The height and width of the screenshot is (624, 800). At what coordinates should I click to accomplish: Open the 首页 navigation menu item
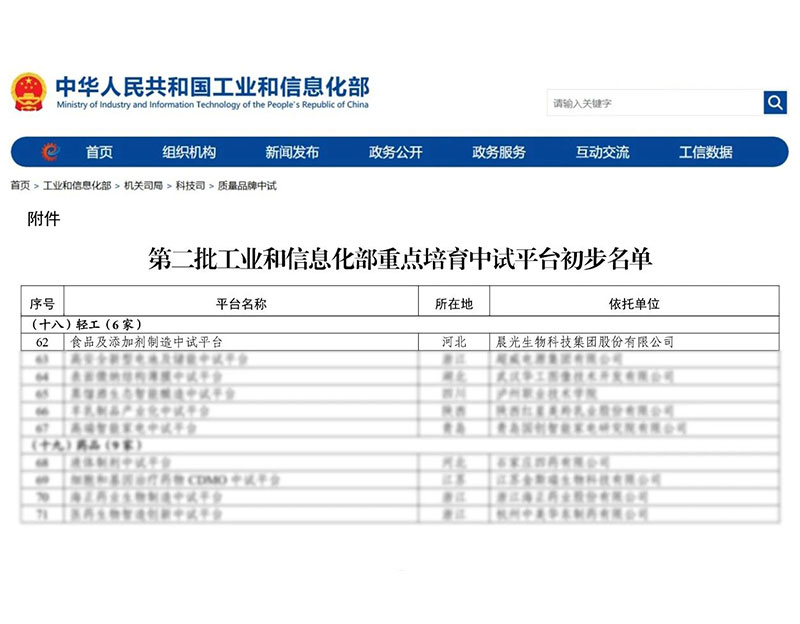99,152
